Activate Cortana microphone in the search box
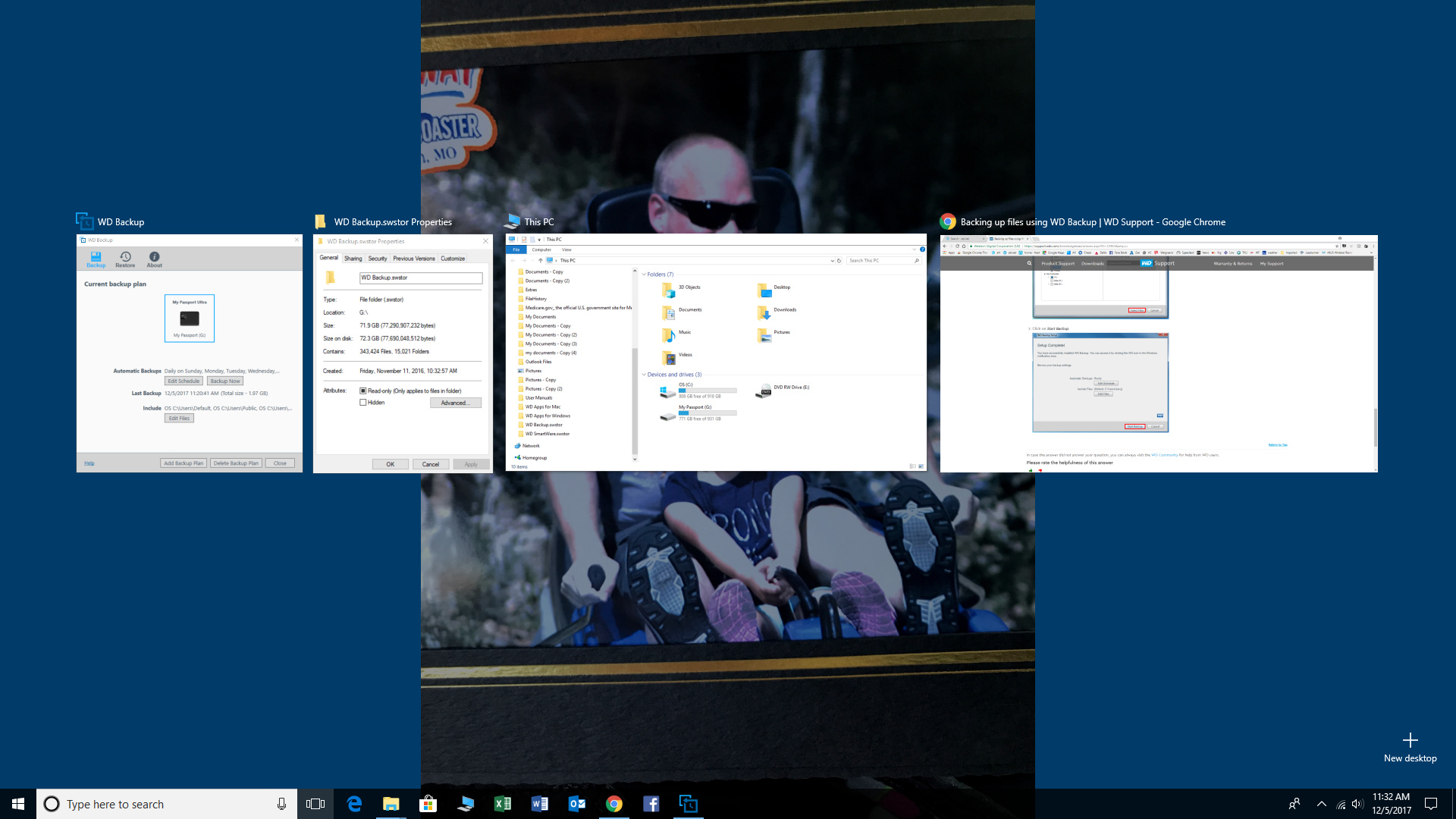 (x=281, y=804)
